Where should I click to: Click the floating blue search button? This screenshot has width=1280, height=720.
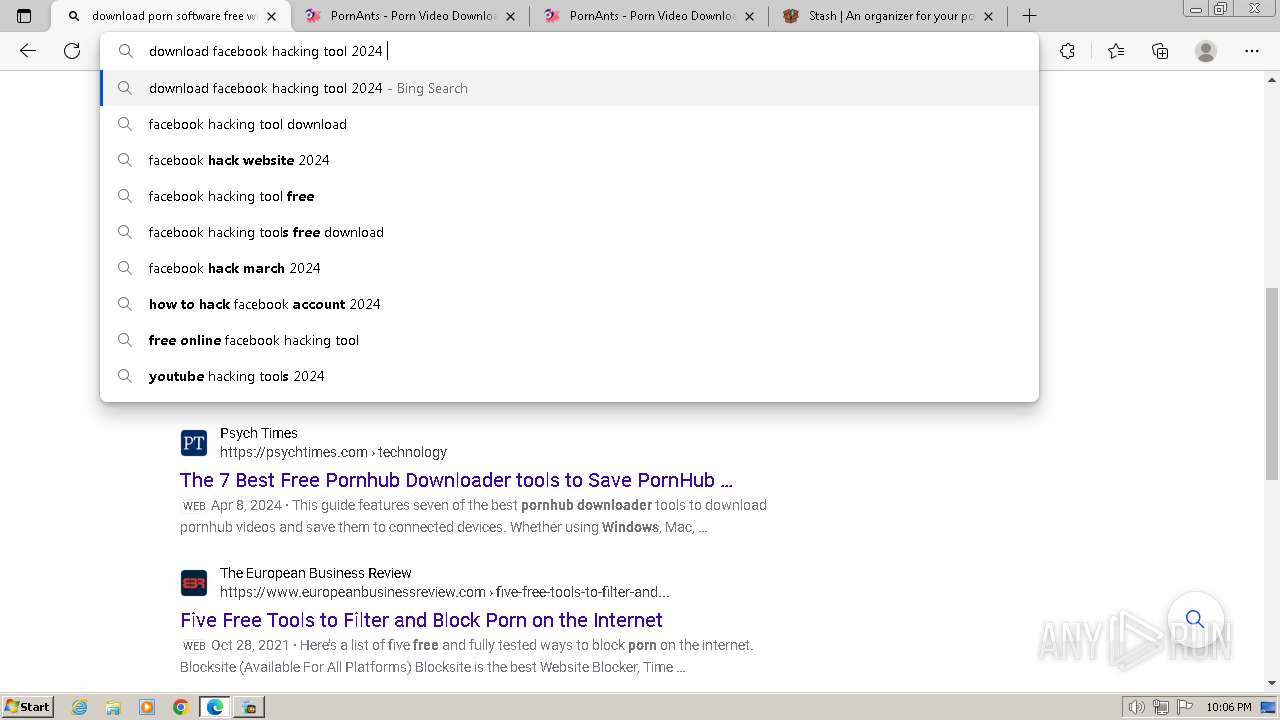1195,619
